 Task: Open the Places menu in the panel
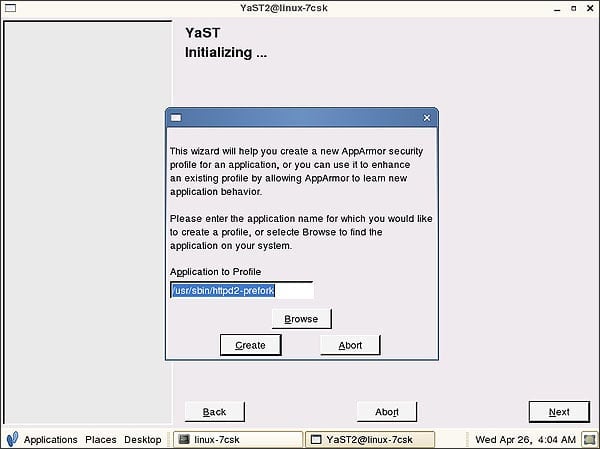coord(101,439)
